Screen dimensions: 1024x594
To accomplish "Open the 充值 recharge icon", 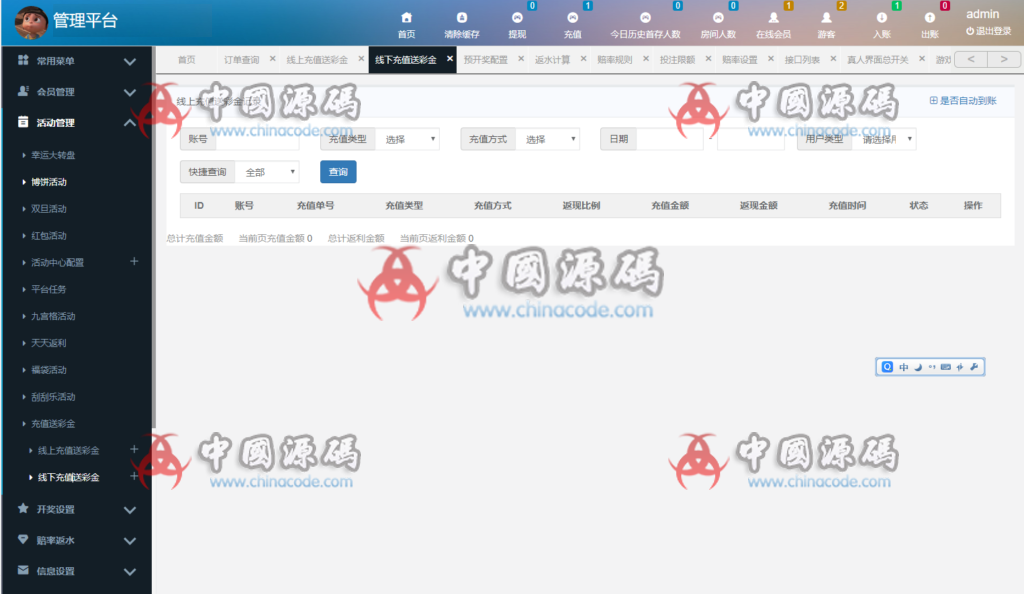I will point(572,18).
